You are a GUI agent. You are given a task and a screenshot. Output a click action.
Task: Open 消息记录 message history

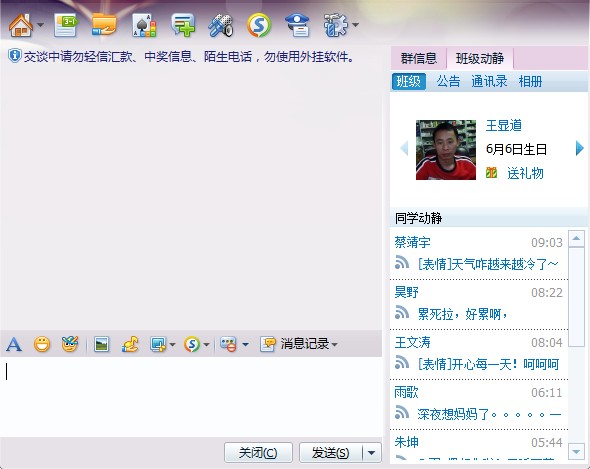tap(294, 344)
